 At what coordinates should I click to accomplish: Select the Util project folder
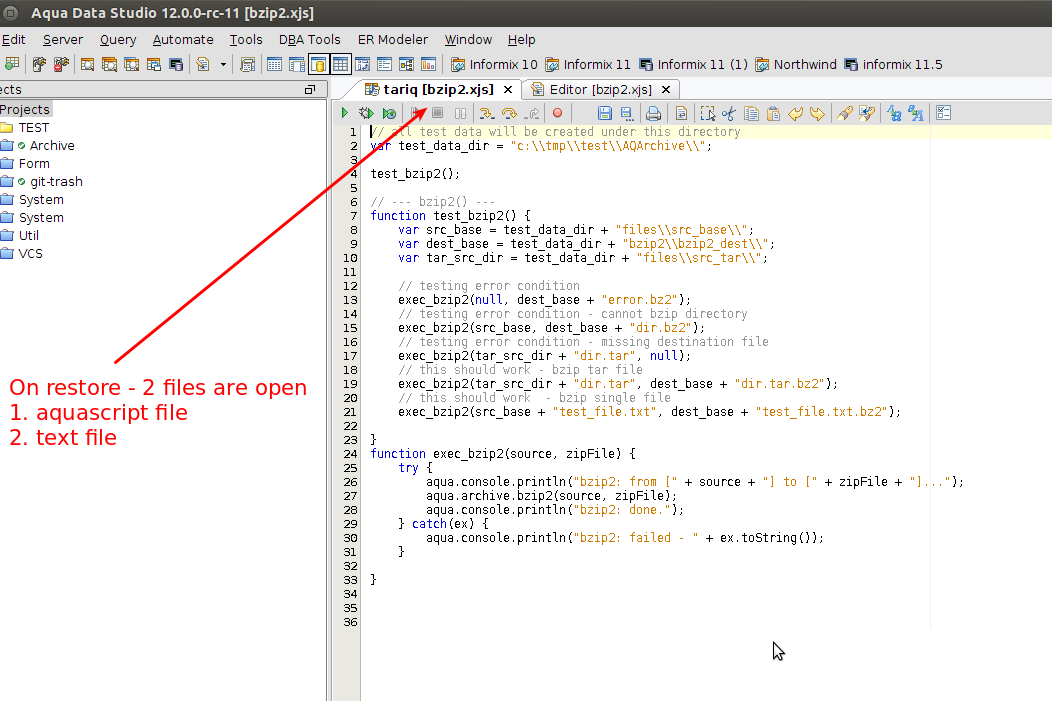pos(20,235)
